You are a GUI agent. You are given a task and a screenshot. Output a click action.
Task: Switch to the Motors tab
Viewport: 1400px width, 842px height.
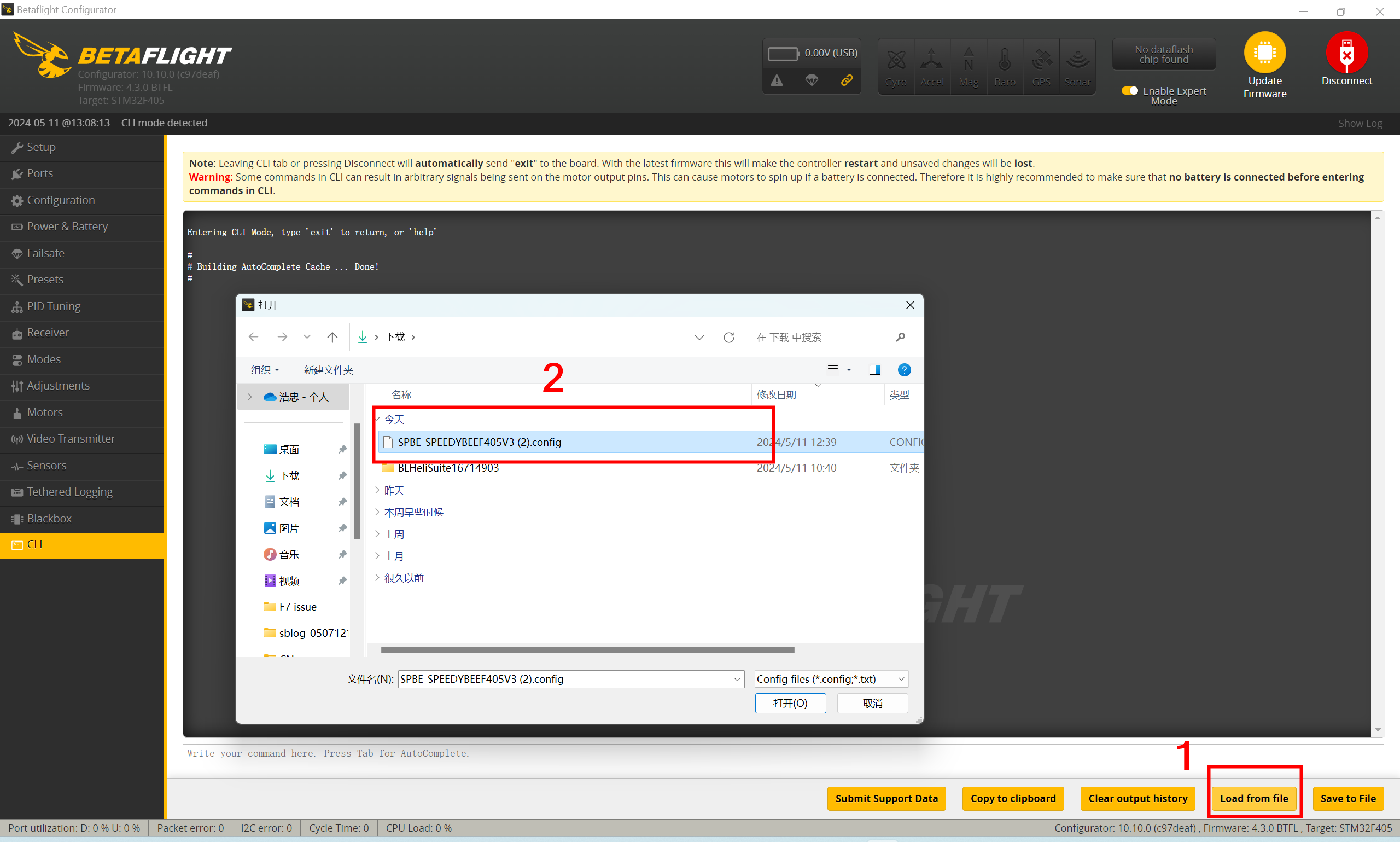[x=82, y=413]
